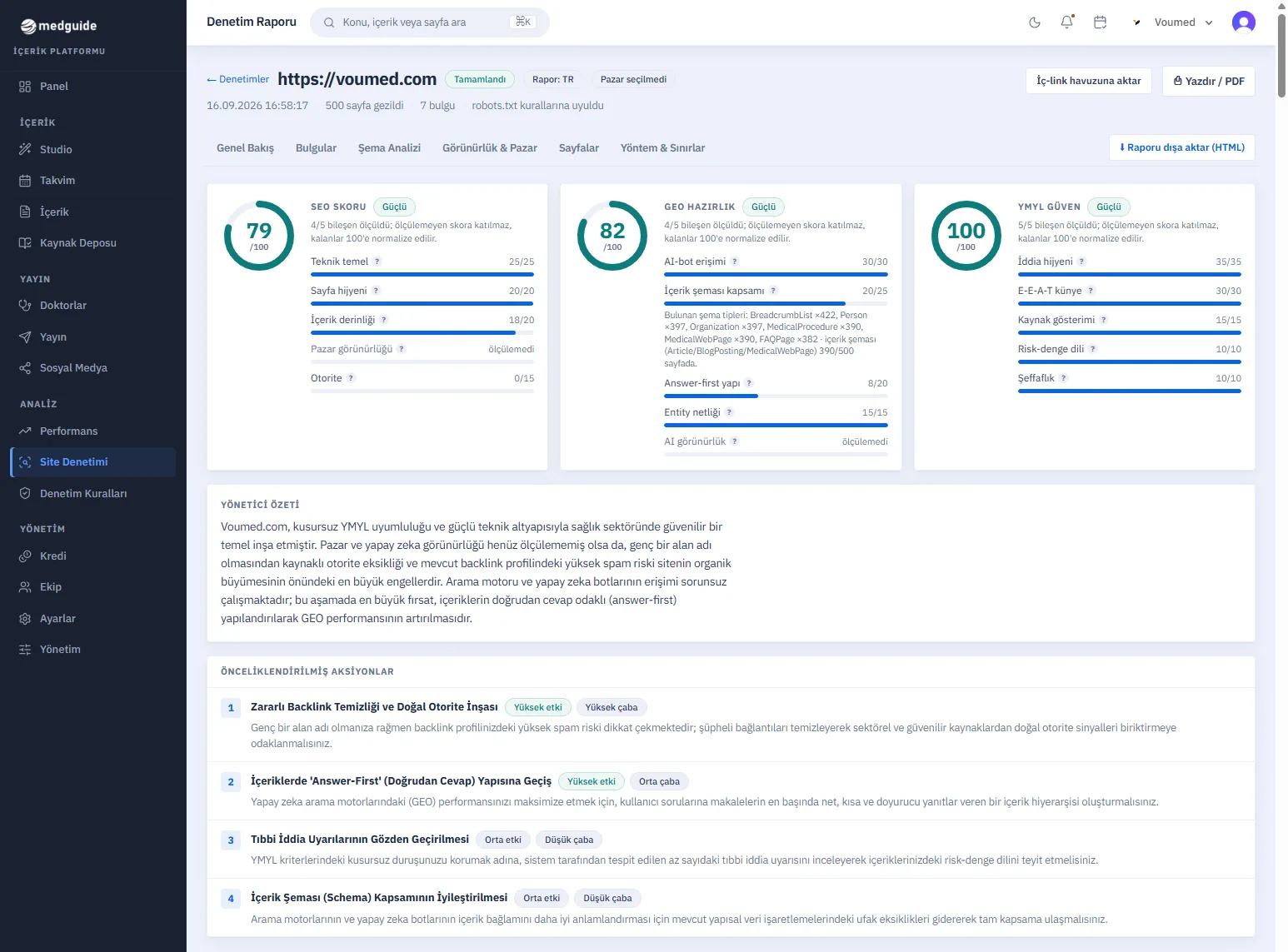Show the Teknik temel help tooltip icon
Screen dimensions: 1288x952
377,262
